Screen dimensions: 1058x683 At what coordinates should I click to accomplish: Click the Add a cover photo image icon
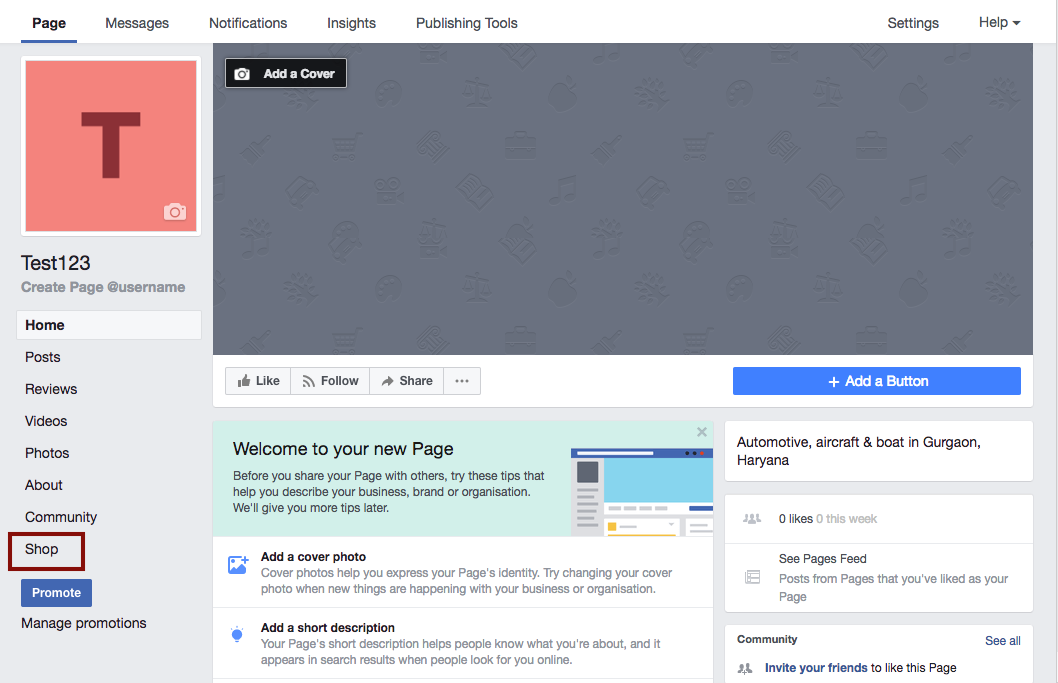238,565
